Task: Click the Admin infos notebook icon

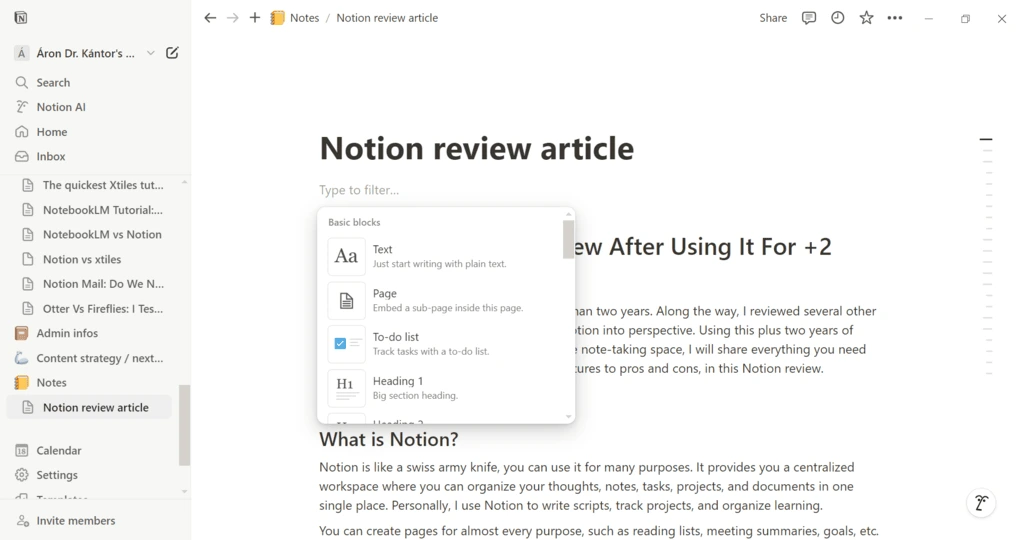Action: pos(21,333)
